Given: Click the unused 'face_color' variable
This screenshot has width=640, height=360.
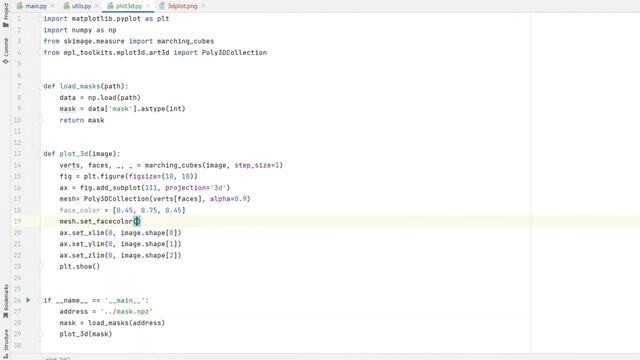Looking at the screenshot, I should coord(80,210).
